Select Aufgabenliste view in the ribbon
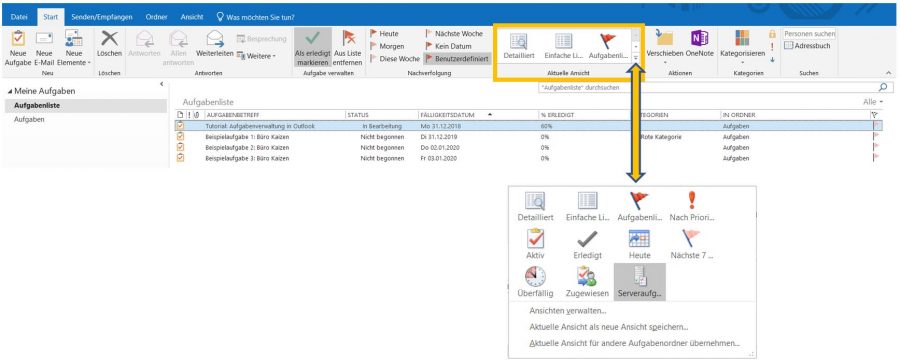This screenshot has width=900, height=362. point(607,46)
